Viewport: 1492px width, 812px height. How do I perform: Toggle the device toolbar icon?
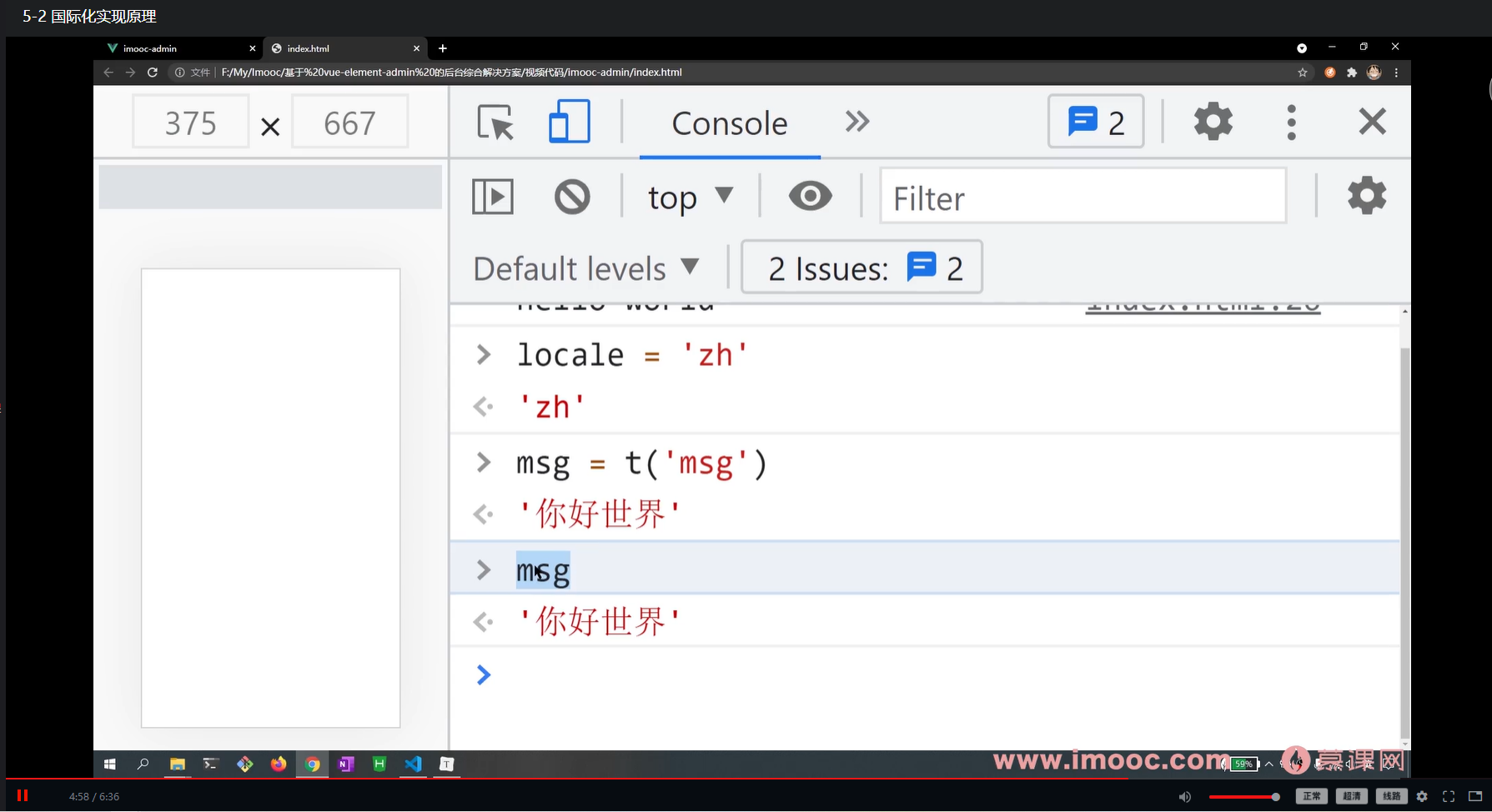(x=570, y=122)
